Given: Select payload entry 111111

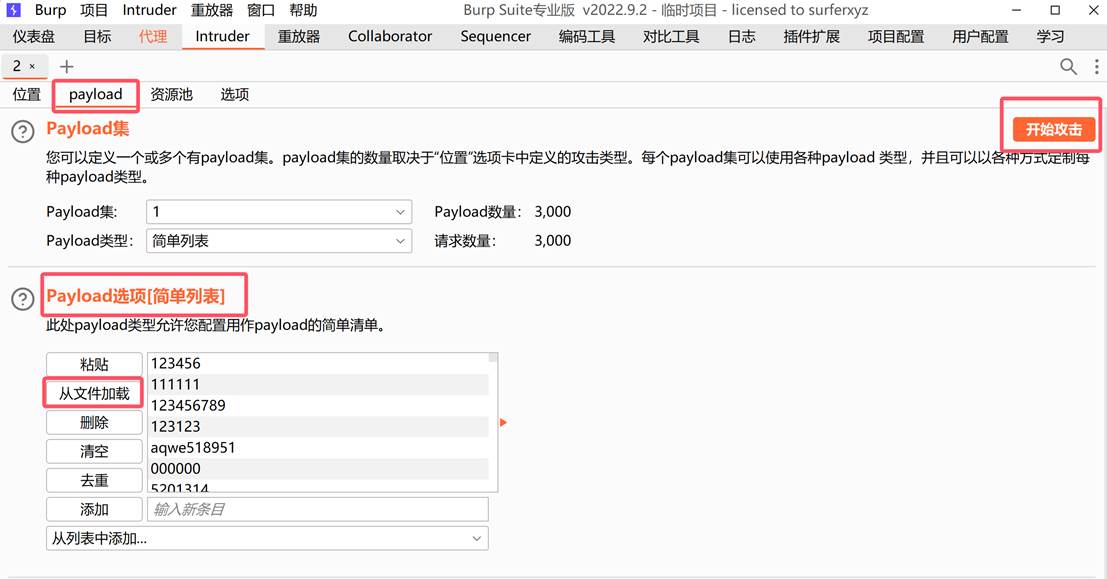Looking at the screenshot, I should pos(318,385).
